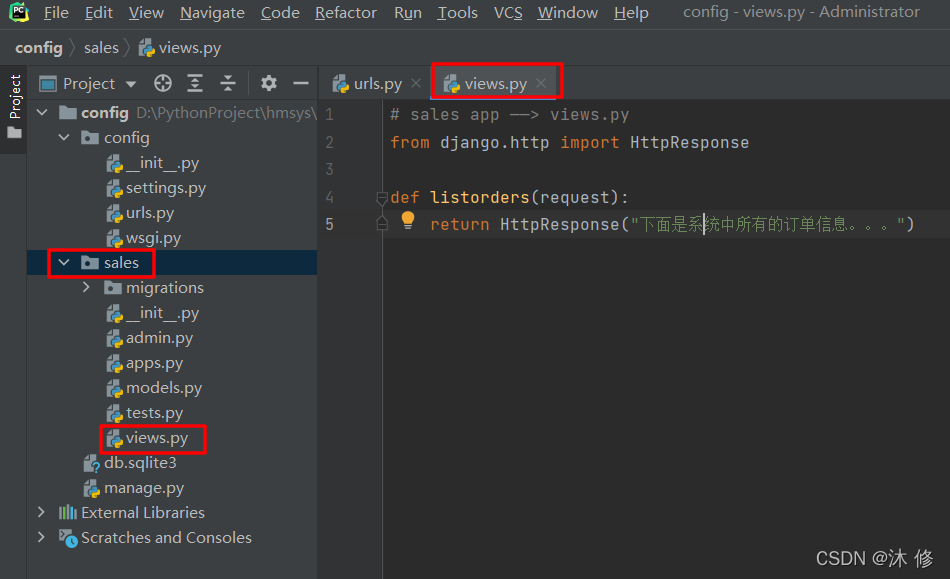Close the urls.py editor tab

[416, 83]
